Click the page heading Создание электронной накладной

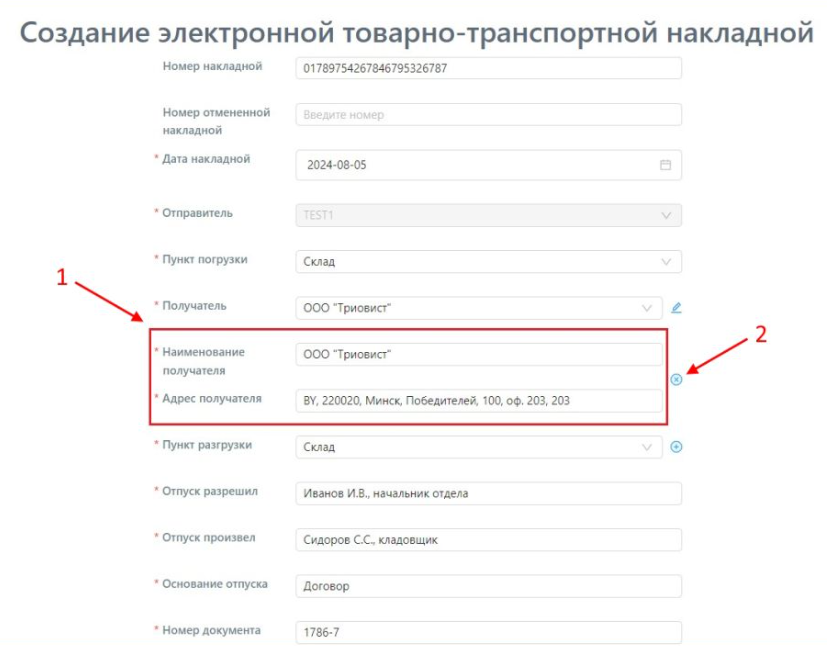click(416, 32)
